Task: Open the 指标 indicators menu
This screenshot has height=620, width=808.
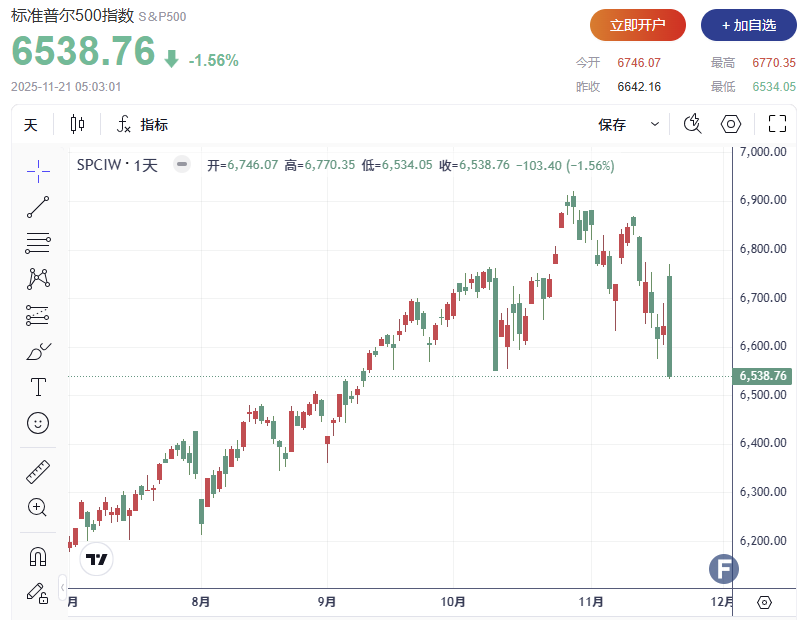Action: [x=142, y=124]
